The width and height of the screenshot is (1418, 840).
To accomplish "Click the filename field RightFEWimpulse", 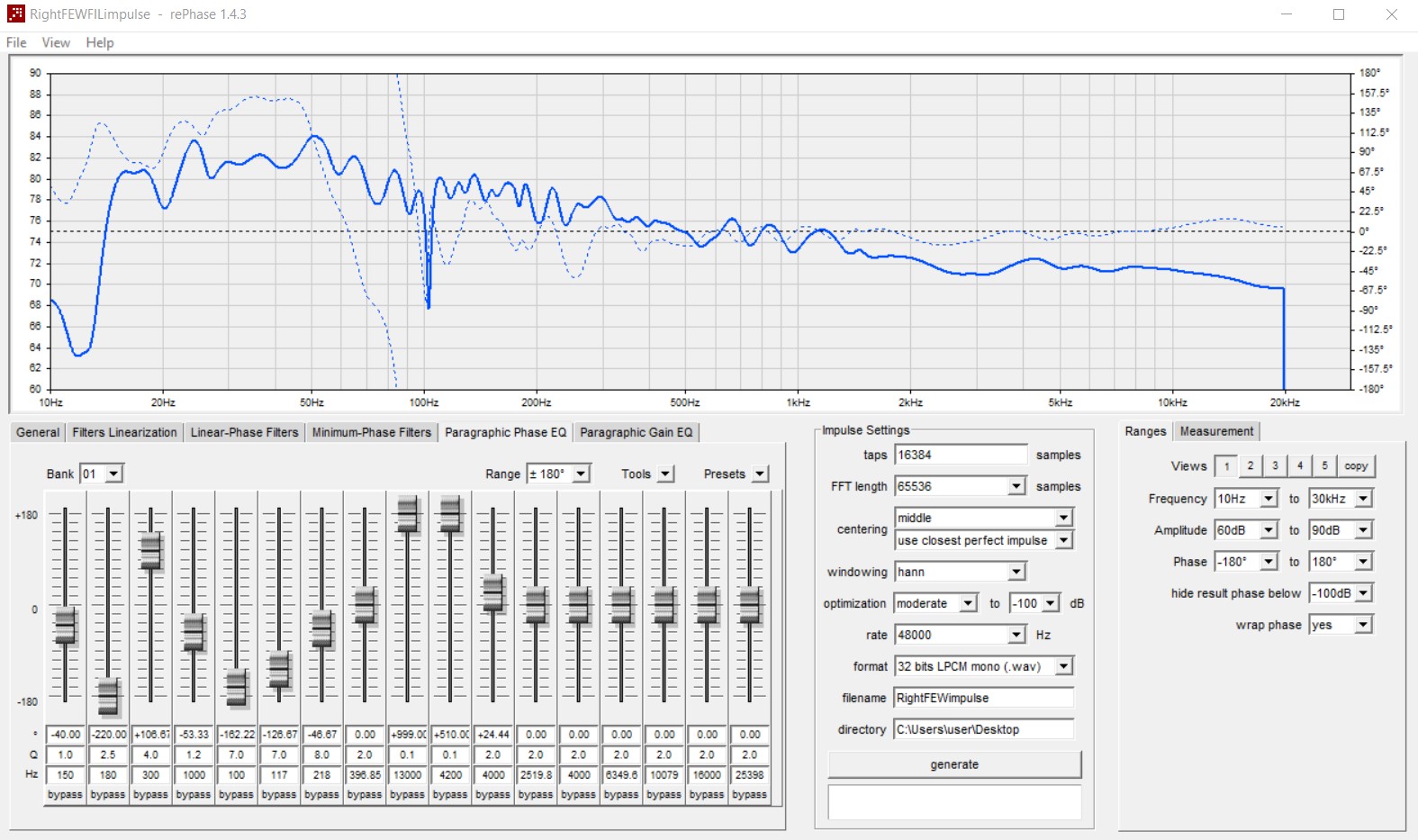I will 983,698.
